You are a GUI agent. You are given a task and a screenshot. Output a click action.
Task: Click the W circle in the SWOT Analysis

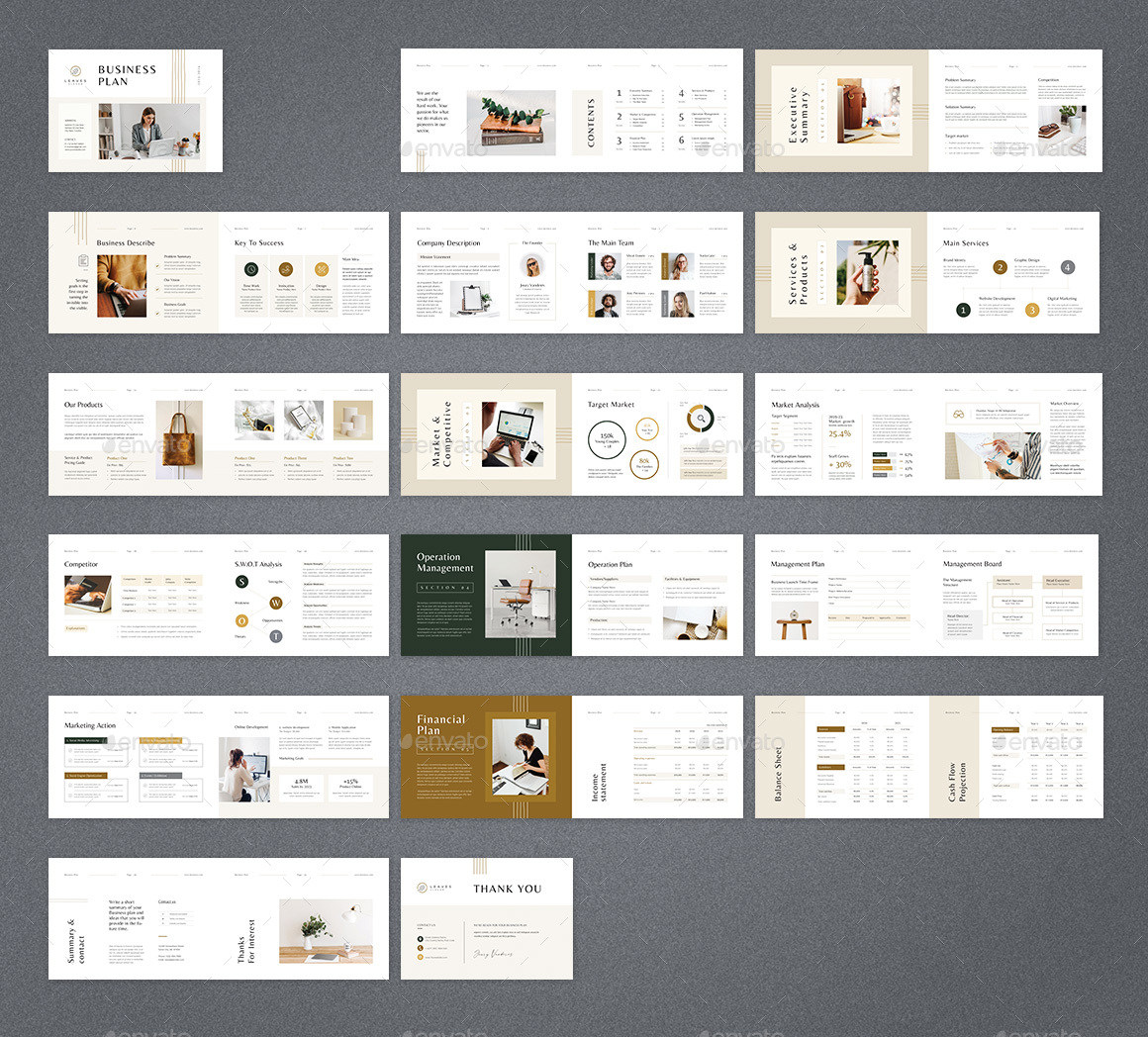[276, 603]
